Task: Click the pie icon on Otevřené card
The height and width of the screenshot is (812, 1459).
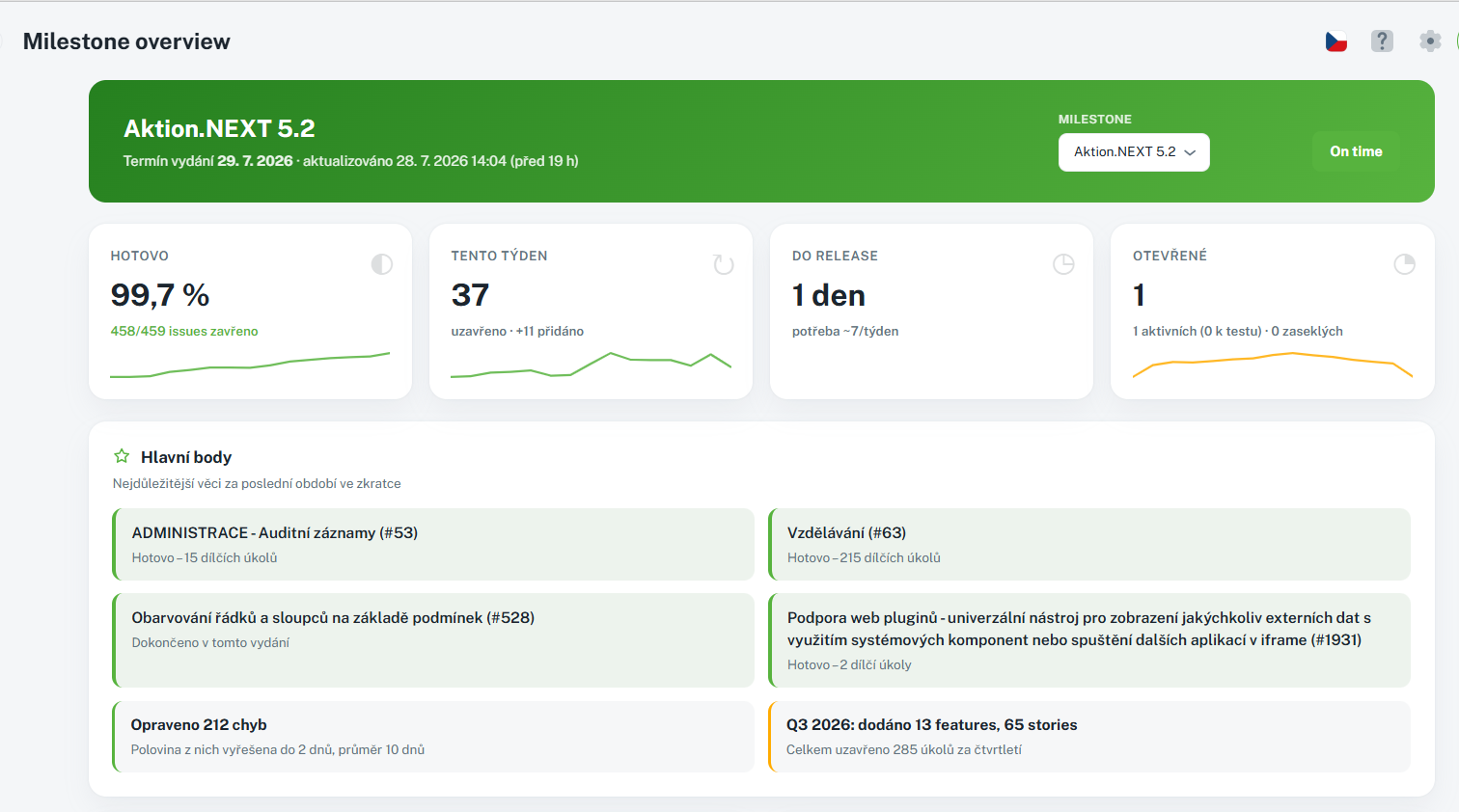Action: (x=1404, y=264)
